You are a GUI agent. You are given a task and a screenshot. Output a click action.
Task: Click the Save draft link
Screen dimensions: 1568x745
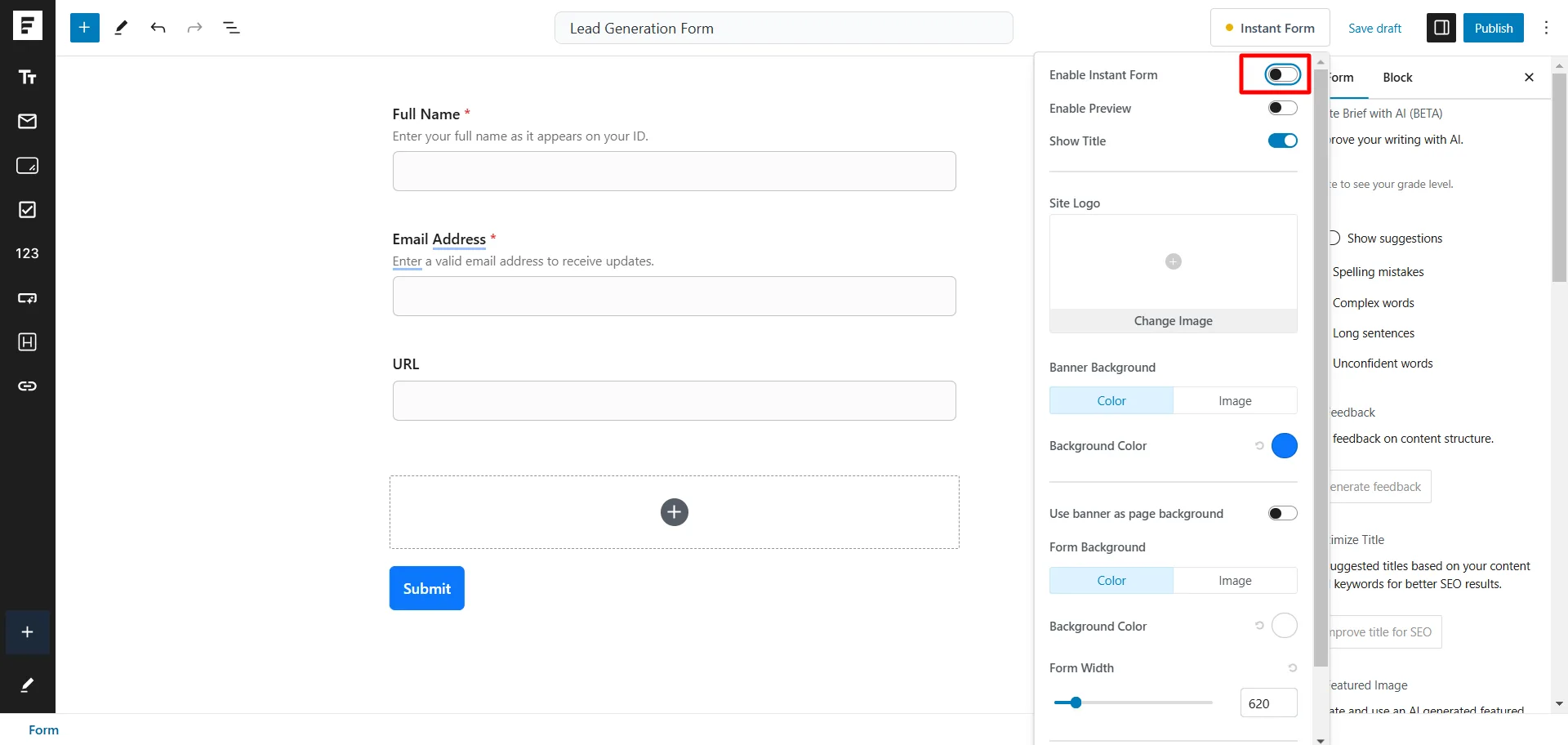click(x=1374, y=27)
